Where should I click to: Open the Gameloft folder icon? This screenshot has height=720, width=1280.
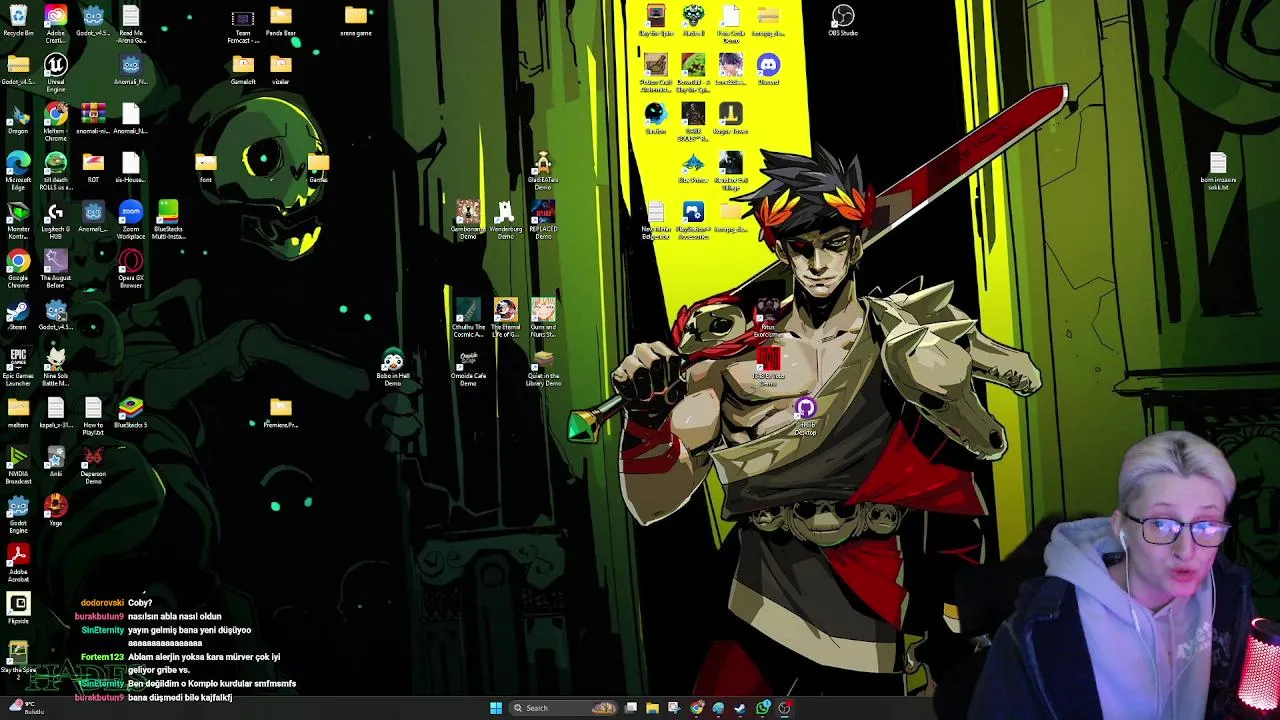243,69
